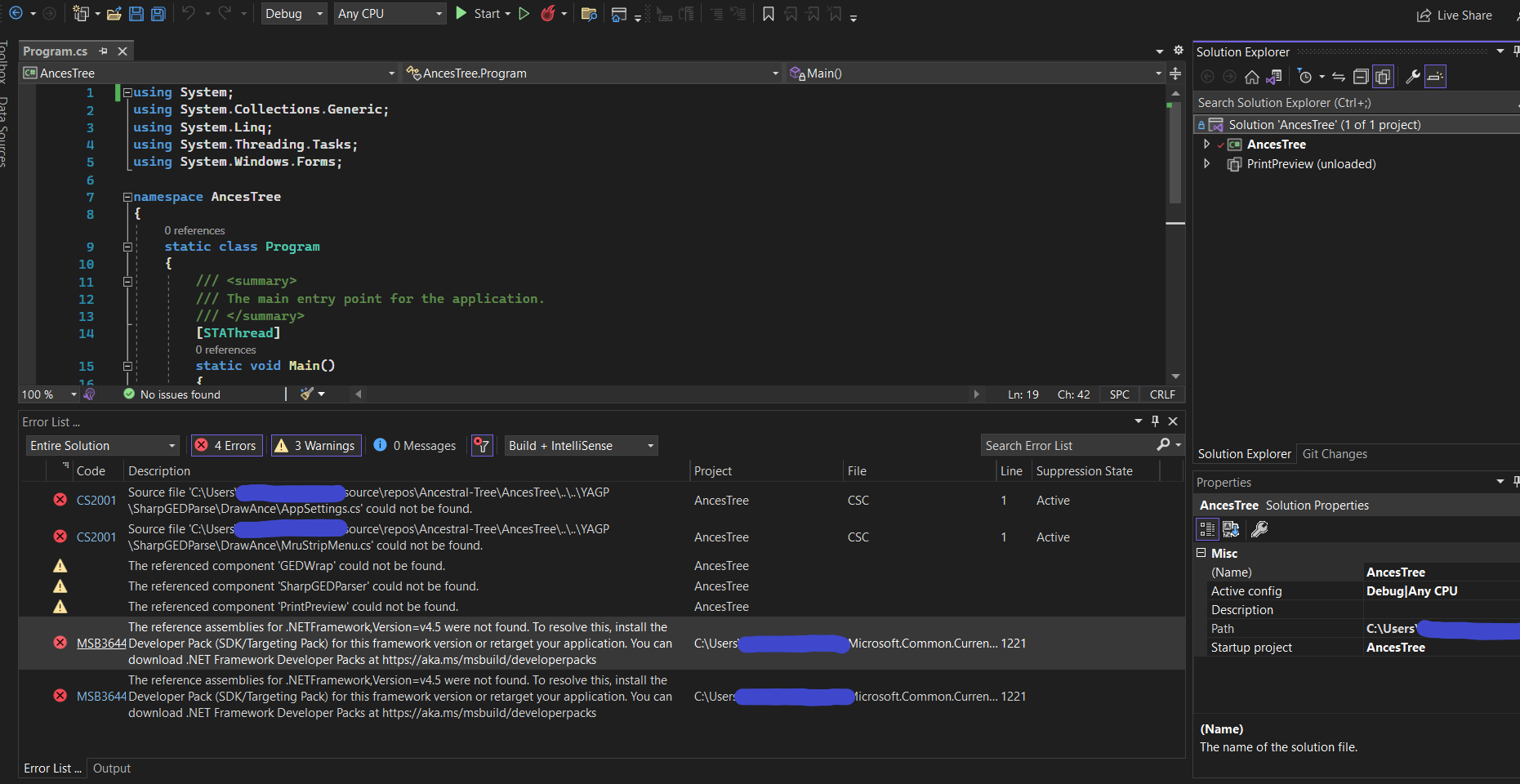Select Categorized view in Properties panel
Viewport: 1520px width, 784px height.
(1207, 529)
